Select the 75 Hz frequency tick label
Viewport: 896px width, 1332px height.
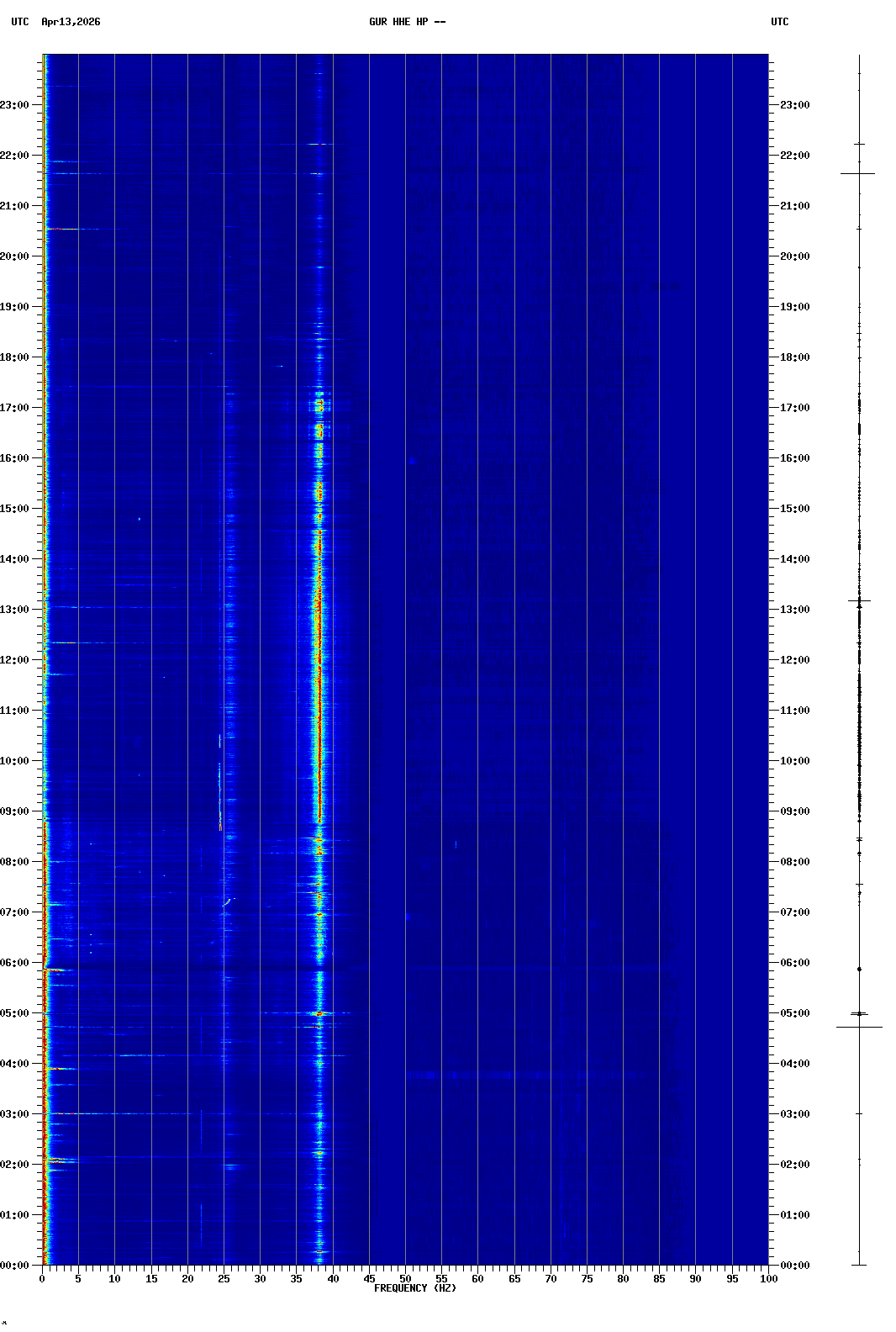587,1279
